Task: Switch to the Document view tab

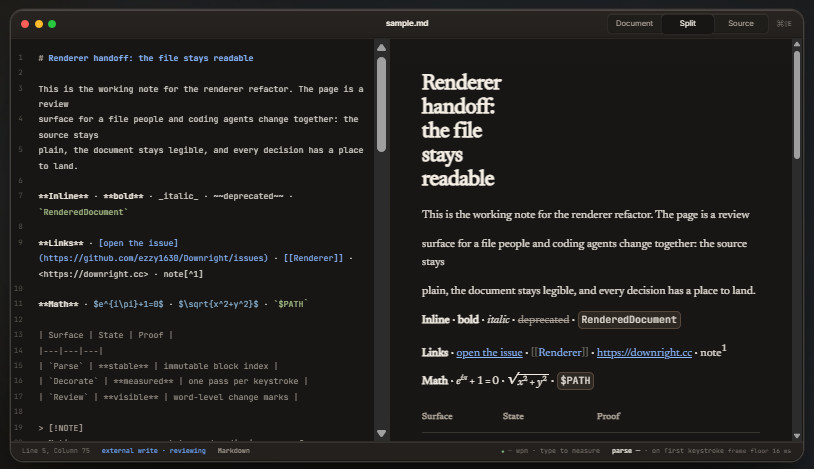Action: tap(634, 23)
